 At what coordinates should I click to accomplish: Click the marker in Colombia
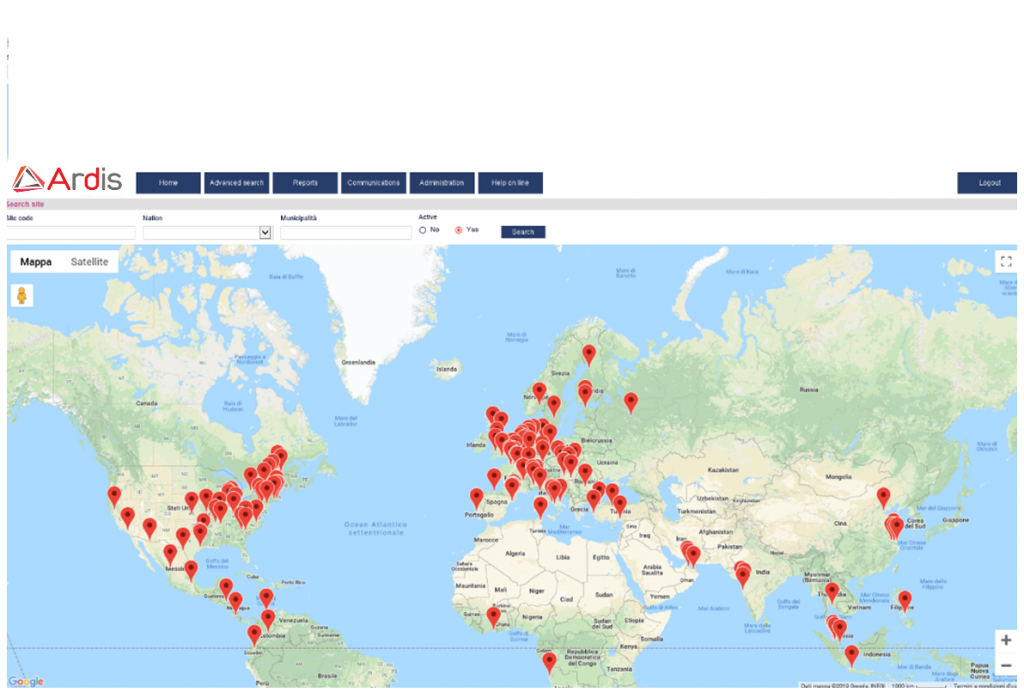[268, 620]
